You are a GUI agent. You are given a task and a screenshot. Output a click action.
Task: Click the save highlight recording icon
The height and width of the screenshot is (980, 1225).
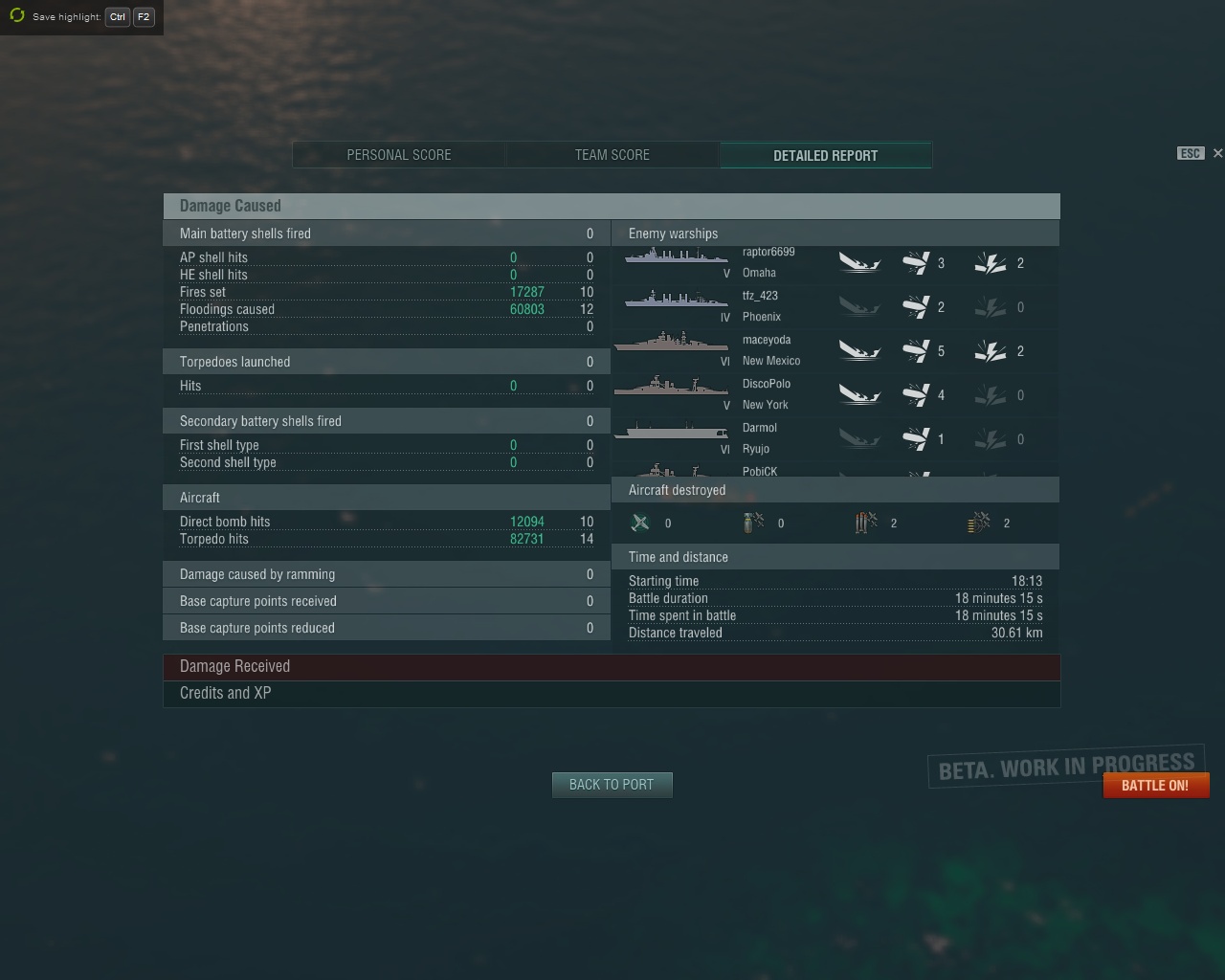[16, 16]
